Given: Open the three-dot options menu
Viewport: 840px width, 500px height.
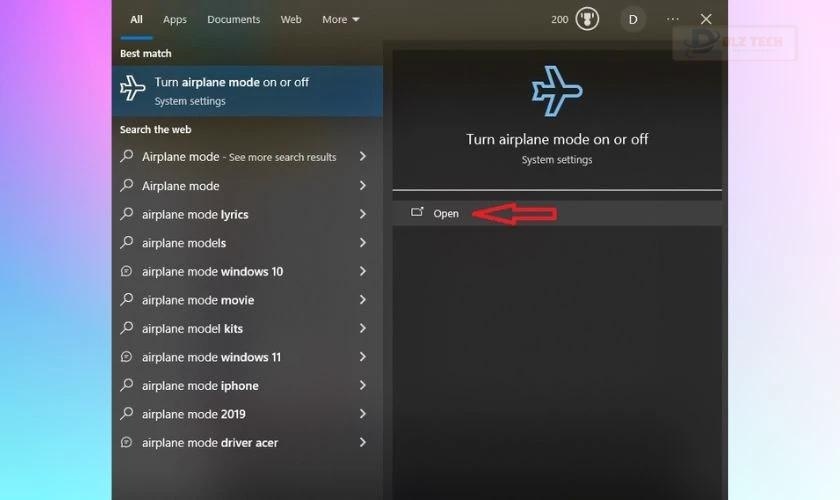Looking at the screenshot, I should click(x=672, y=19).
